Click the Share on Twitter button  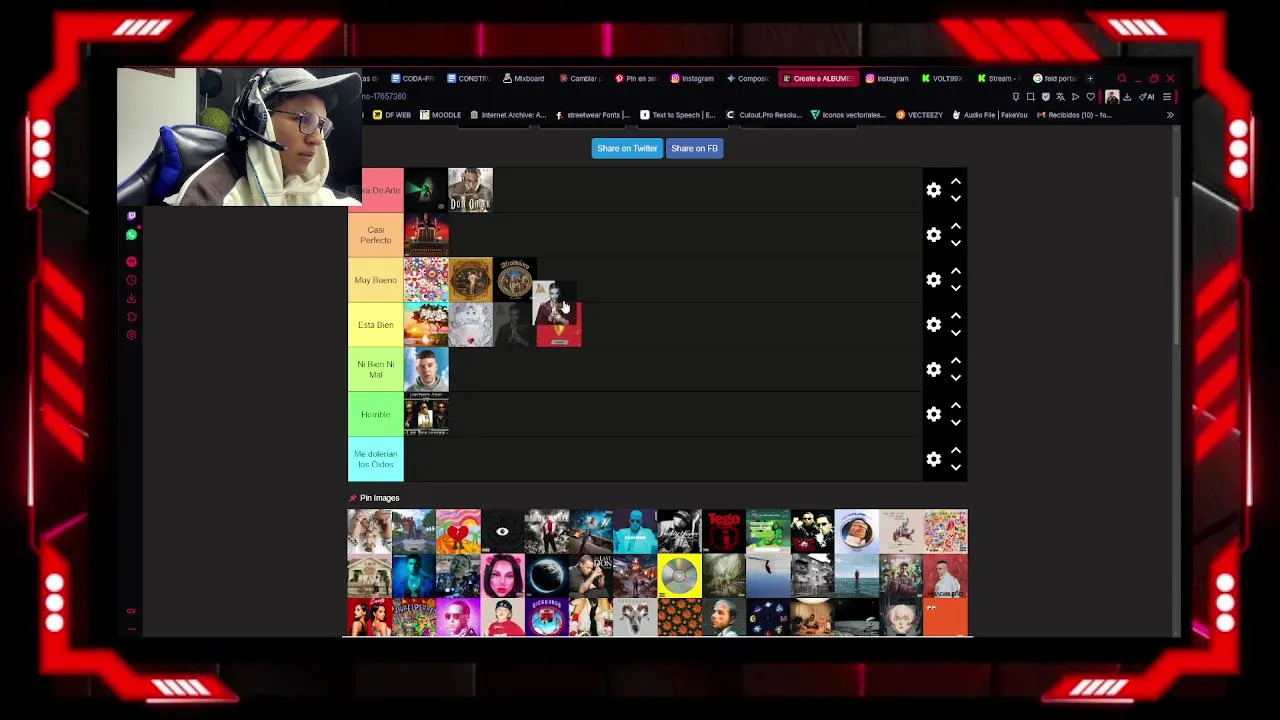click(x=627, y=148)
